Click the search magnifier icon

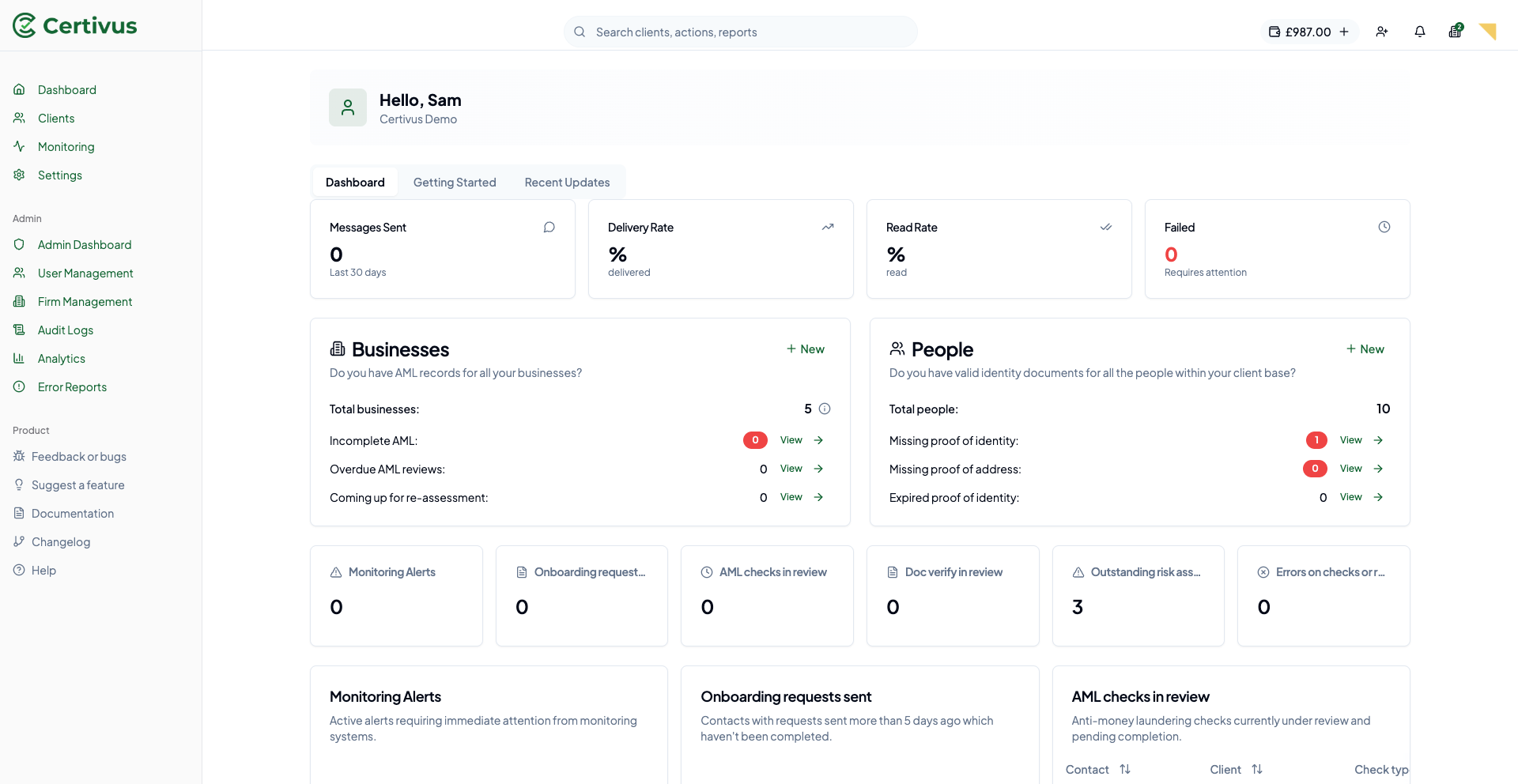pos(580,32)
